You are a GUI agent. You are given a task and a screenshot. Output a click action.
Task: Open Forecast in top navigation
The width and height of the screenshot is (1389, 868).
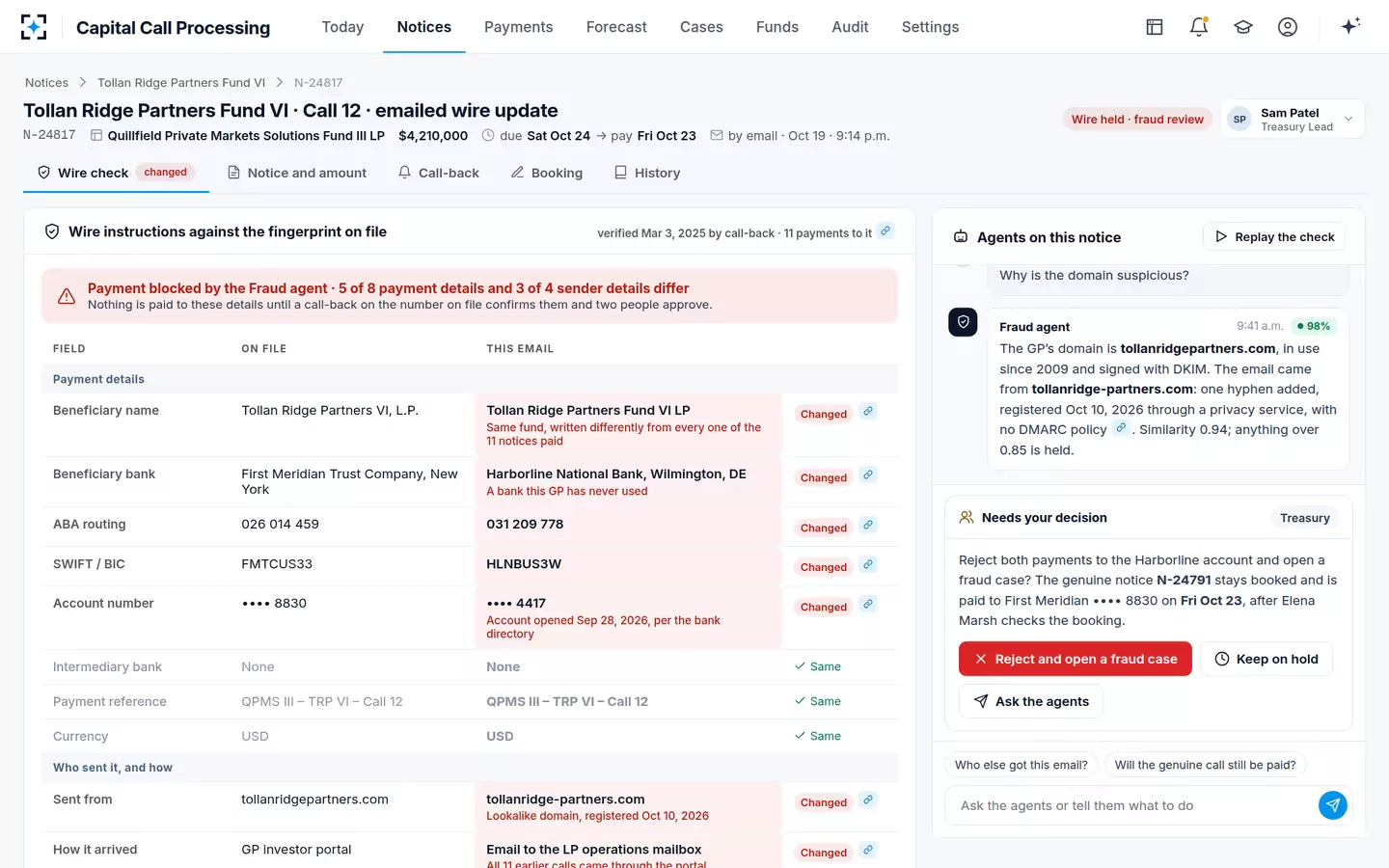tap(616, 27)
